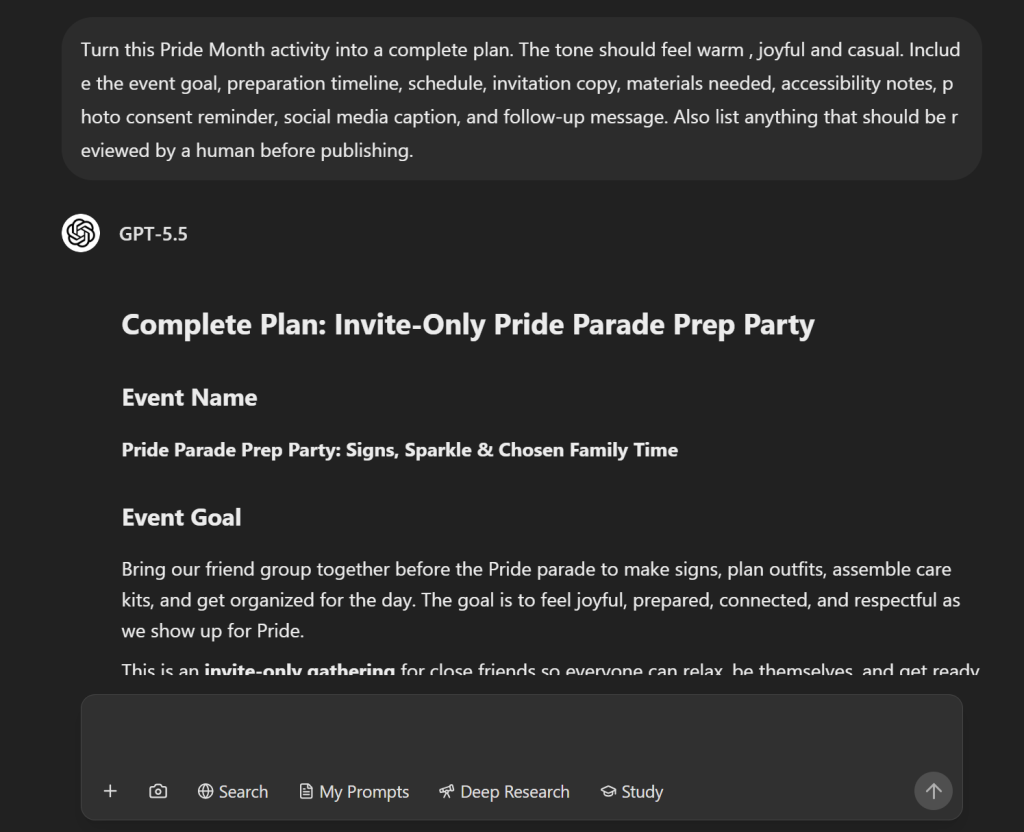1024x832 pixels.
Task: Click the globe icon next to Search
Action: (205, 792)
